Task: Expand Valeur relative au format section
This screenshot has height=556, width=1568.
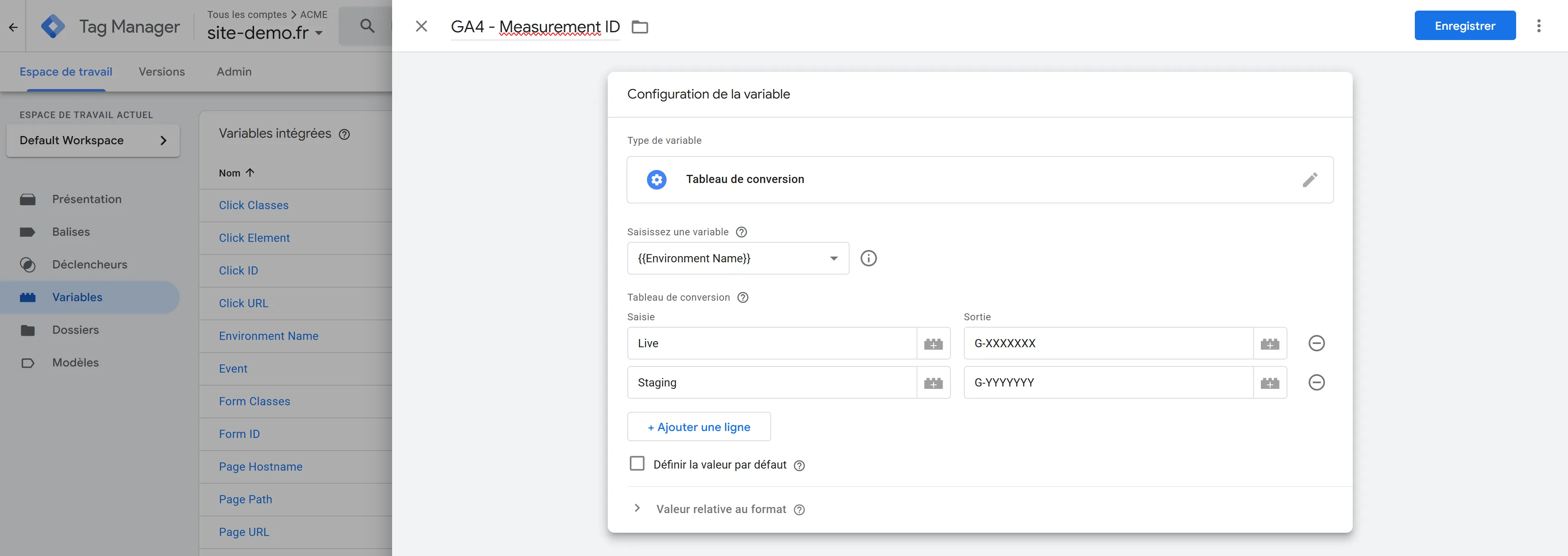Action: pos(637,509)
